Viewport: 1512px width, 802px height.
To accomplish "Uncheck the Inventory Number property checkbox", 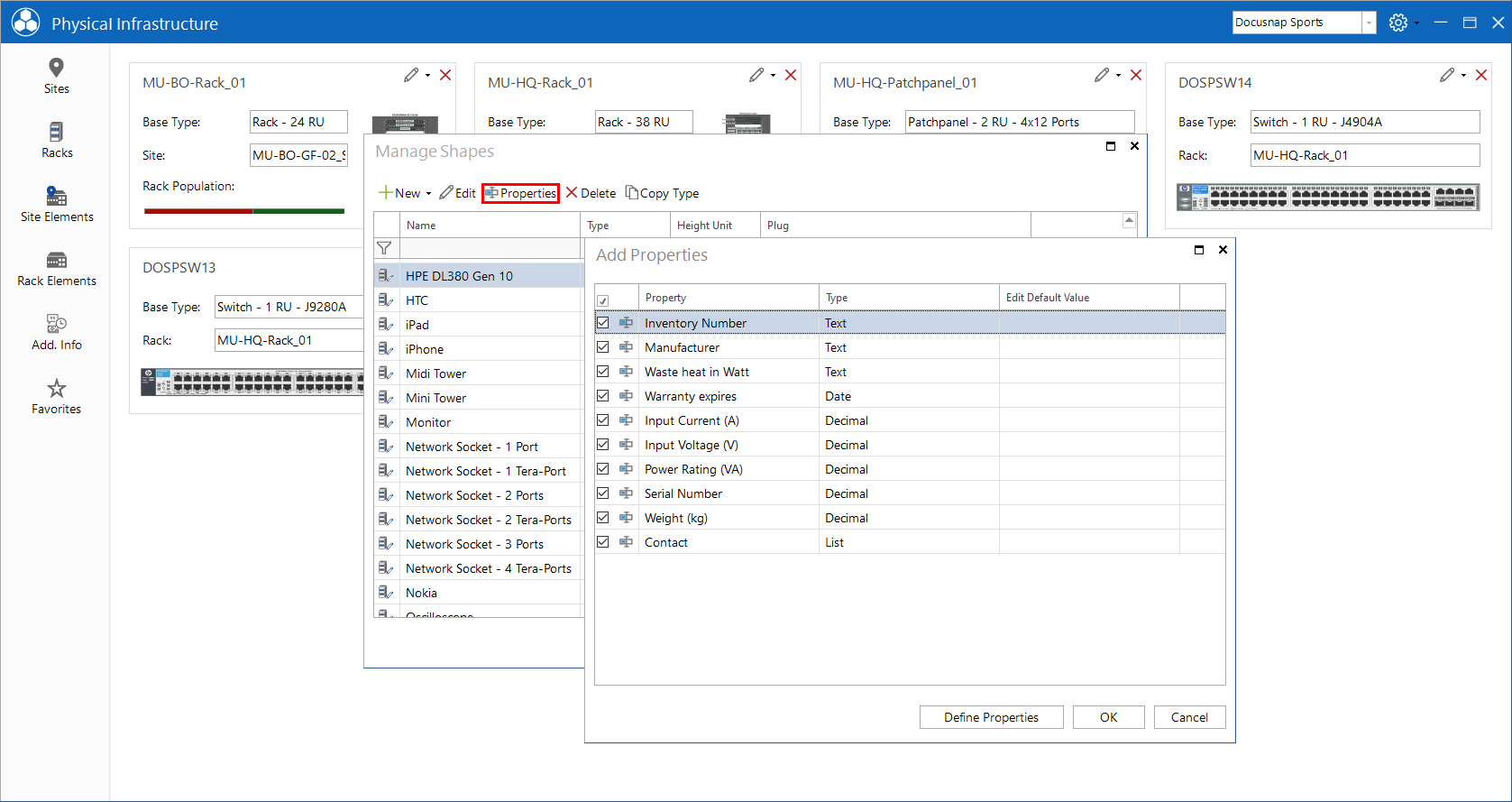I will tap(603, 322).
